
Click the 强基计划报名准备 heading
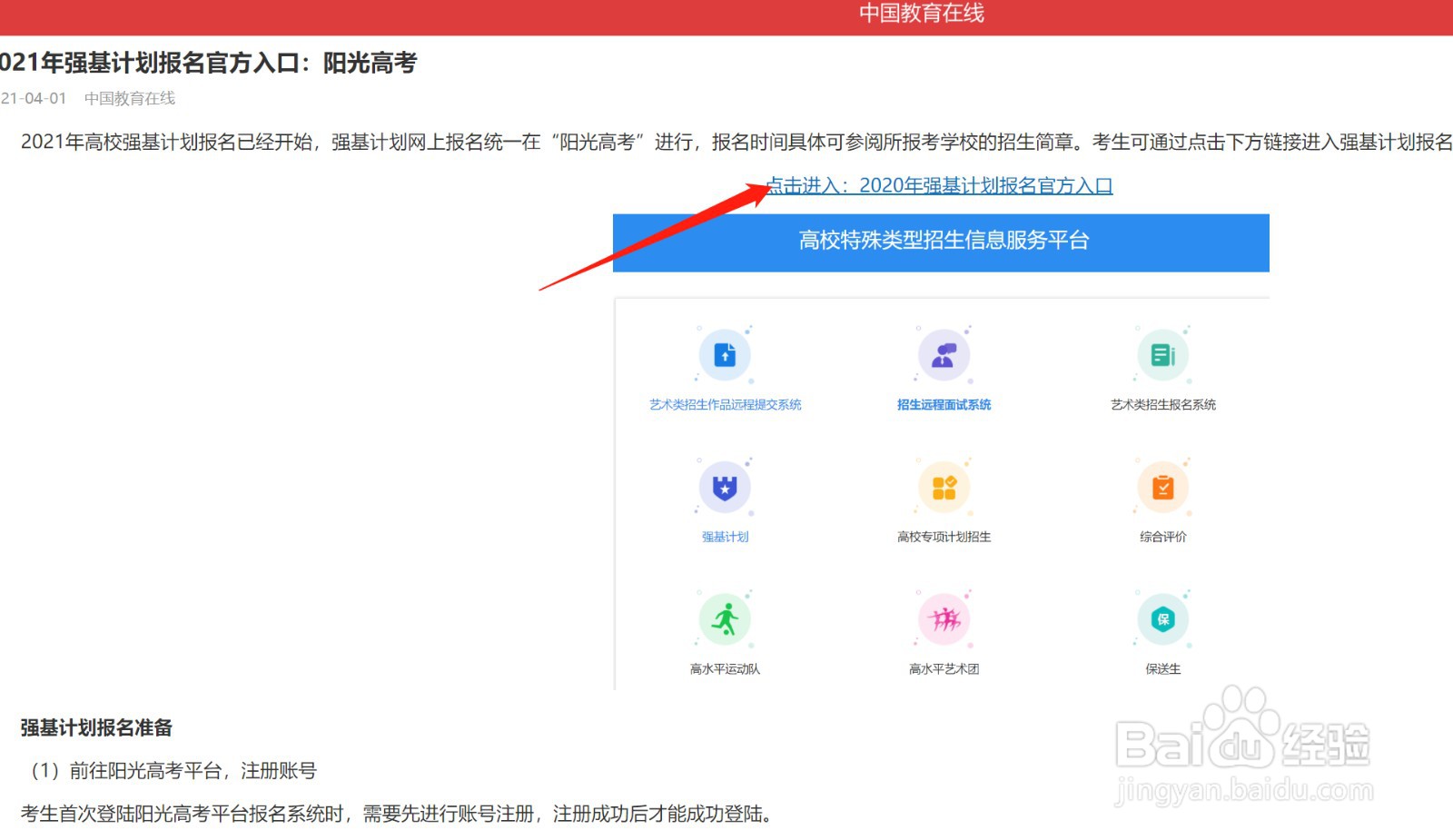(96, 727)
